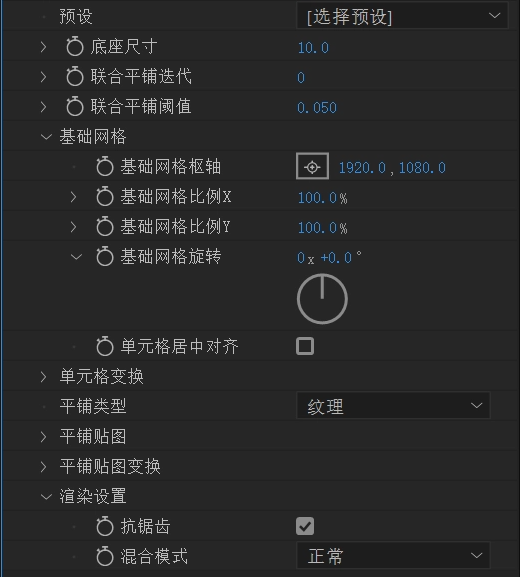Open the 平铺类型 dropdown showing 纹理
The height and width of the screenshot is (577, 520).
(393, 406)
